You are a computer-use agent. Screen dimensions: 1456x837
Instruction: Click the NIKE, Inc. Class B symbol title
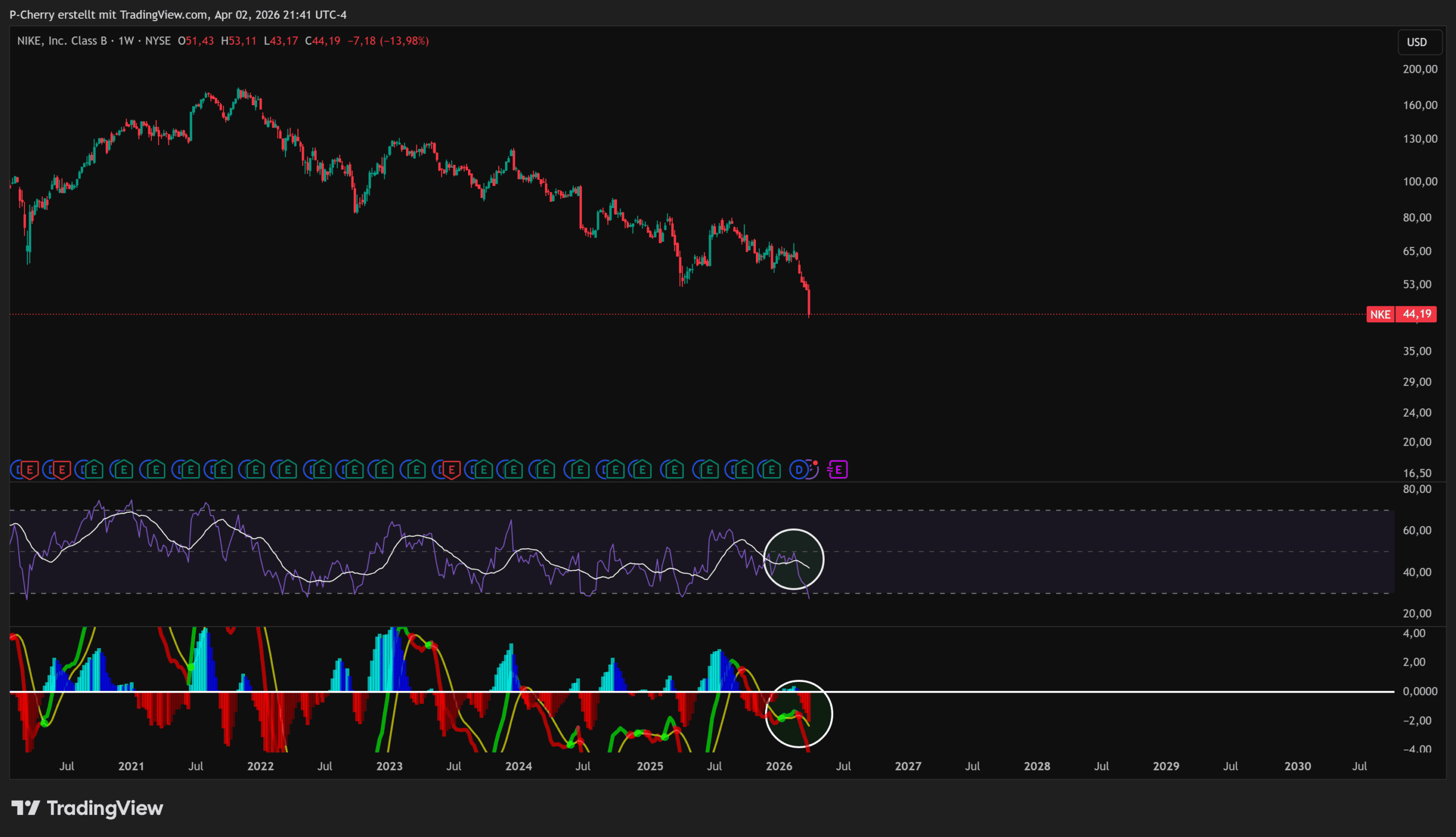click(x=62, y=41)
